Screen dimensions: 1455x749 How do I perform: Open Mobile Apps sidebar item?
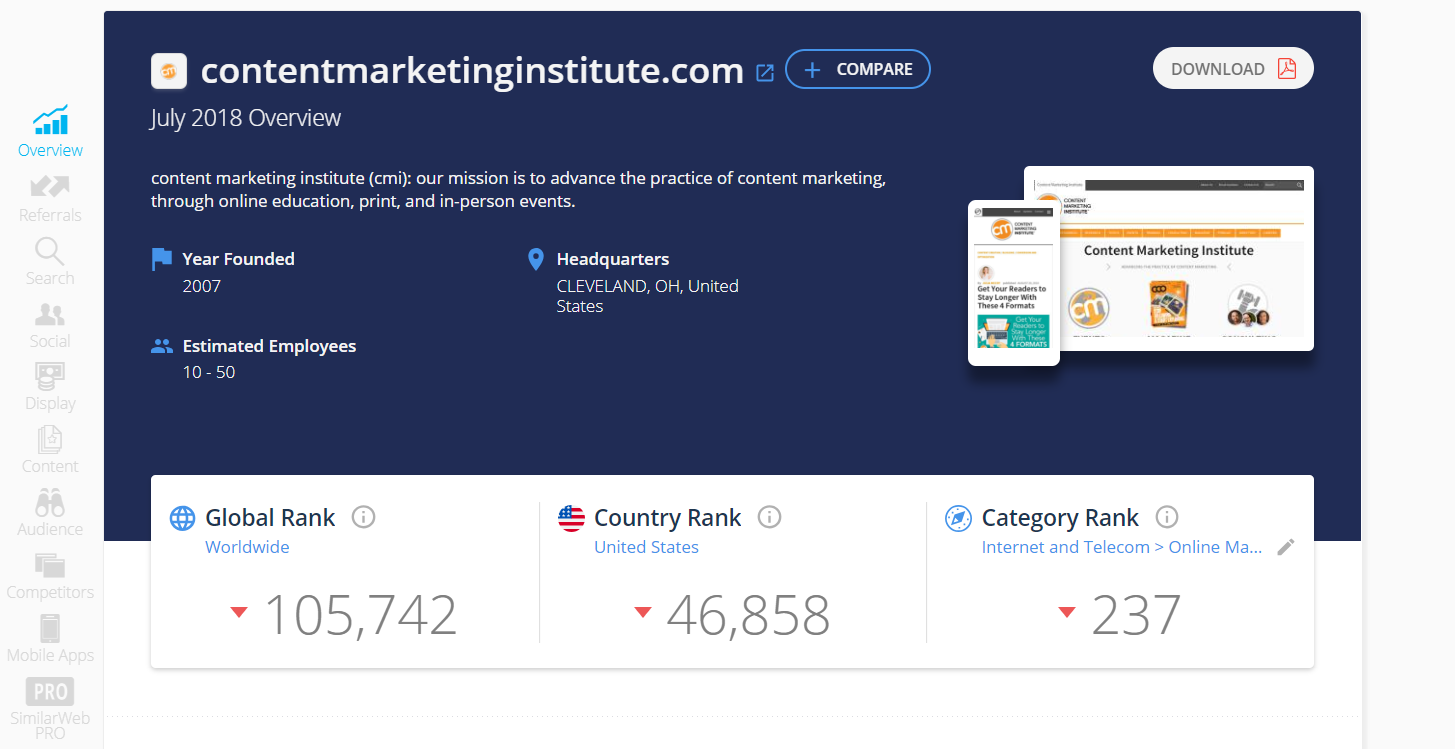(x=50, y=640)
